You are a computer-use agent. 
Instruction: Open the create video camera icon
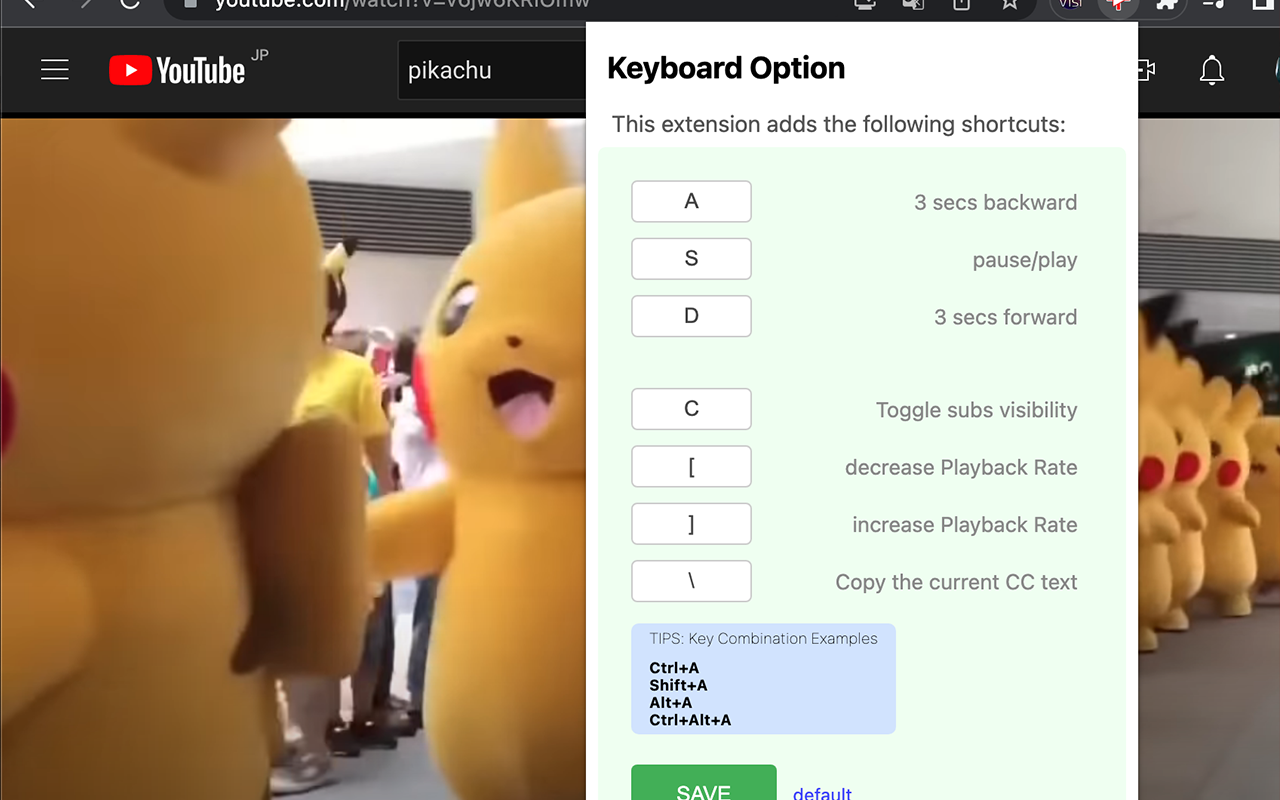pyautogui.click(x=1146, y=70)
